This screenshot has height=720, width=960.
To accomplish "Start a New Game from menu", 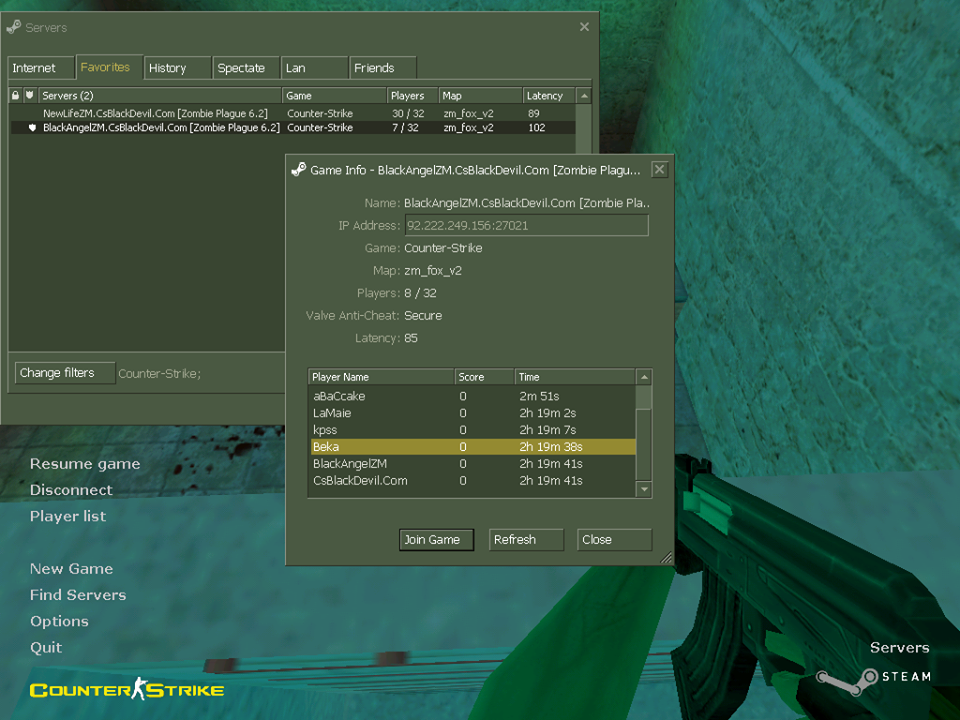I will pyautogui.click(x=72, y=569).
